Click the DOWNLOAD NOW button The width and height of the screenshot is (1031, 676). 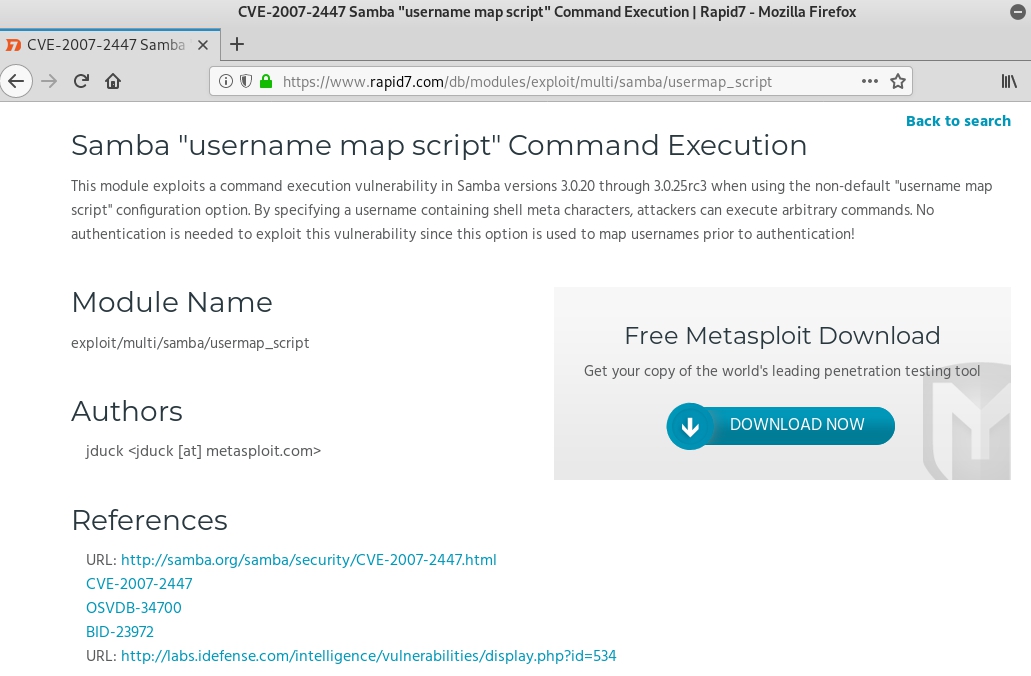coord(780,426)
